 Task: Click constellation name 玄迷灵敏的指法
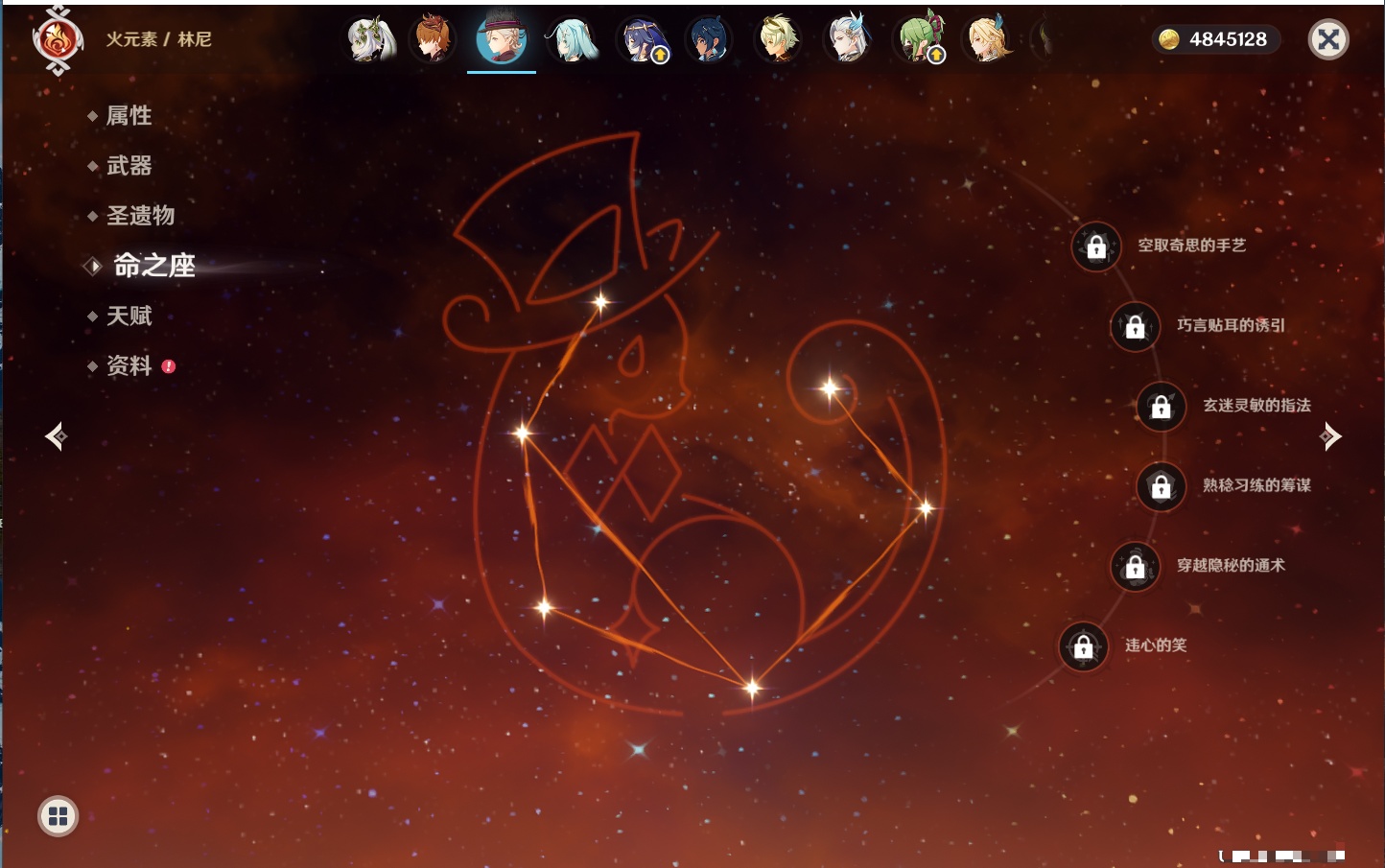click(1256, 405)
